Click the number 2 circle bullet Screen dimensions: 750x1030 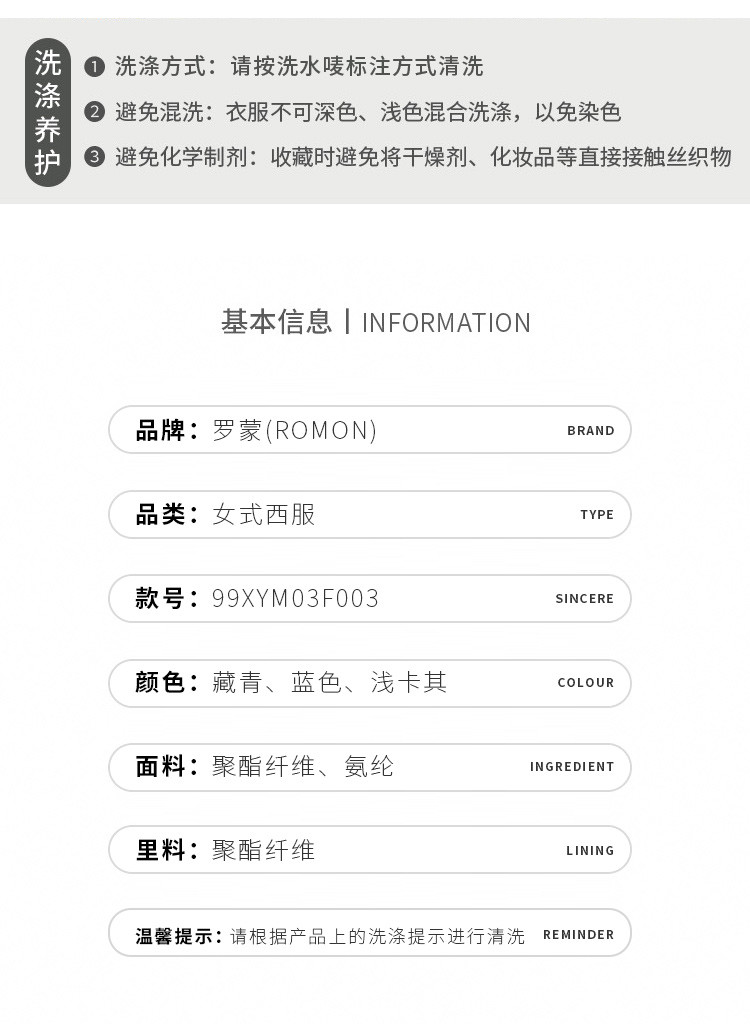point(95,112)
